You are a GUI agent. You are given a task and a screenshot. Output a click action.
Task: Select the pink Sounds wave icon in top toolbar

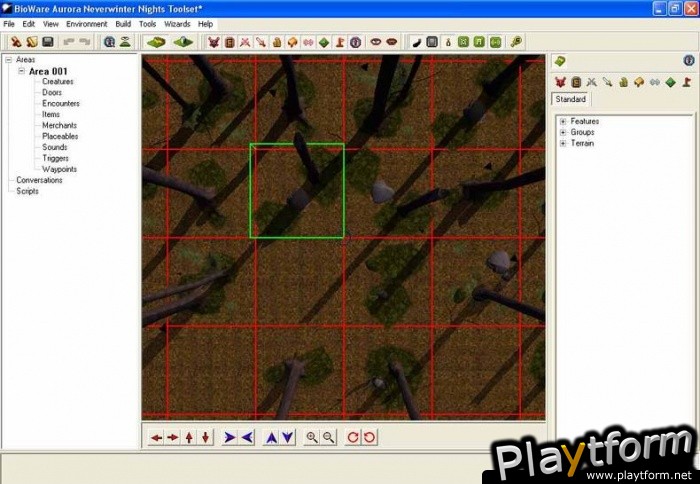click(x=308, y=42)
